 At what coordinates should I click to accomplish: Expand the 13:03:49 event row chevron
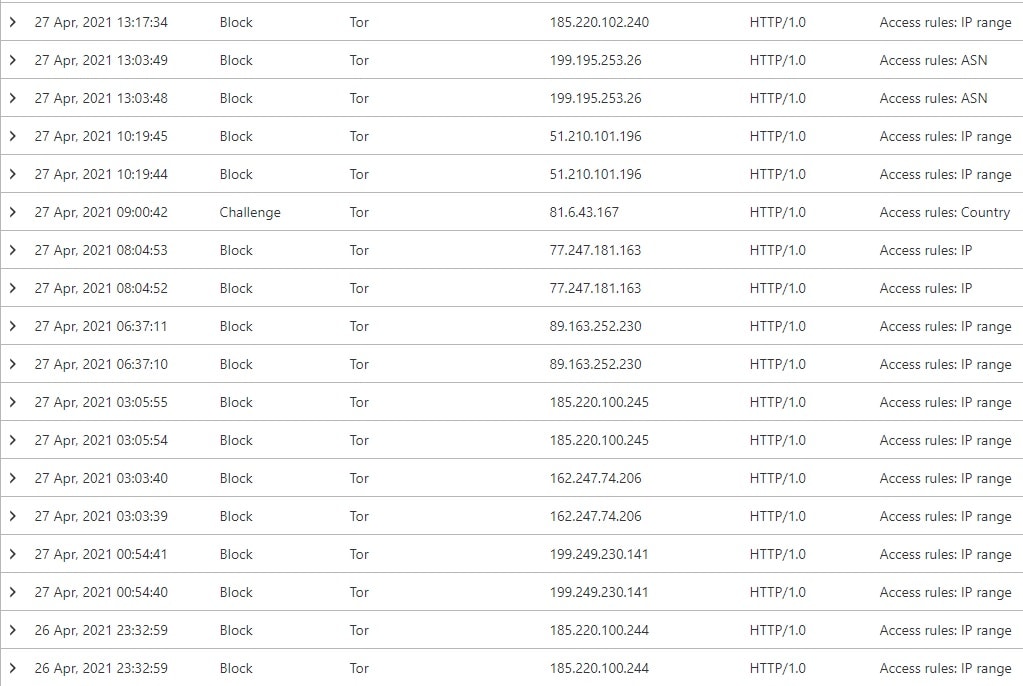pyautogui.click(x=12, y=60)
